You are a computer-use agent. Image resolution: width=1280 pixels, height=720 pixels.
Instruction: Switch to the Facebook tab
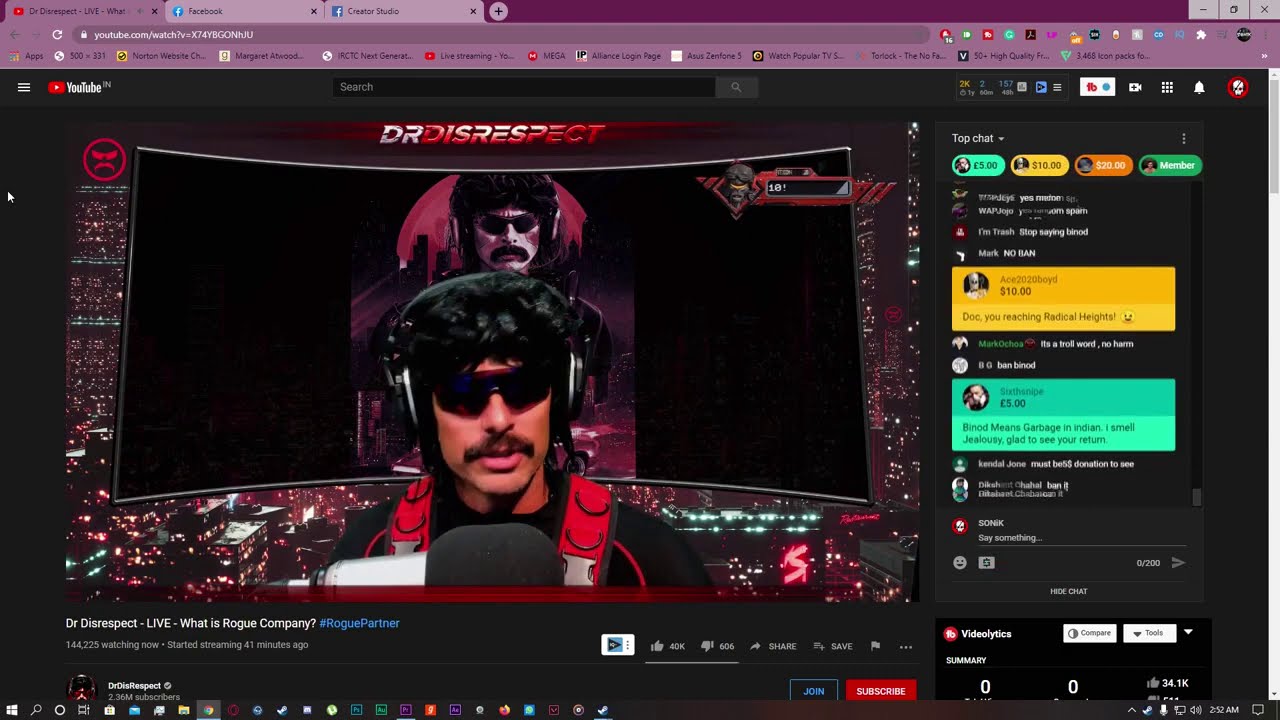(x=245, y=11)
